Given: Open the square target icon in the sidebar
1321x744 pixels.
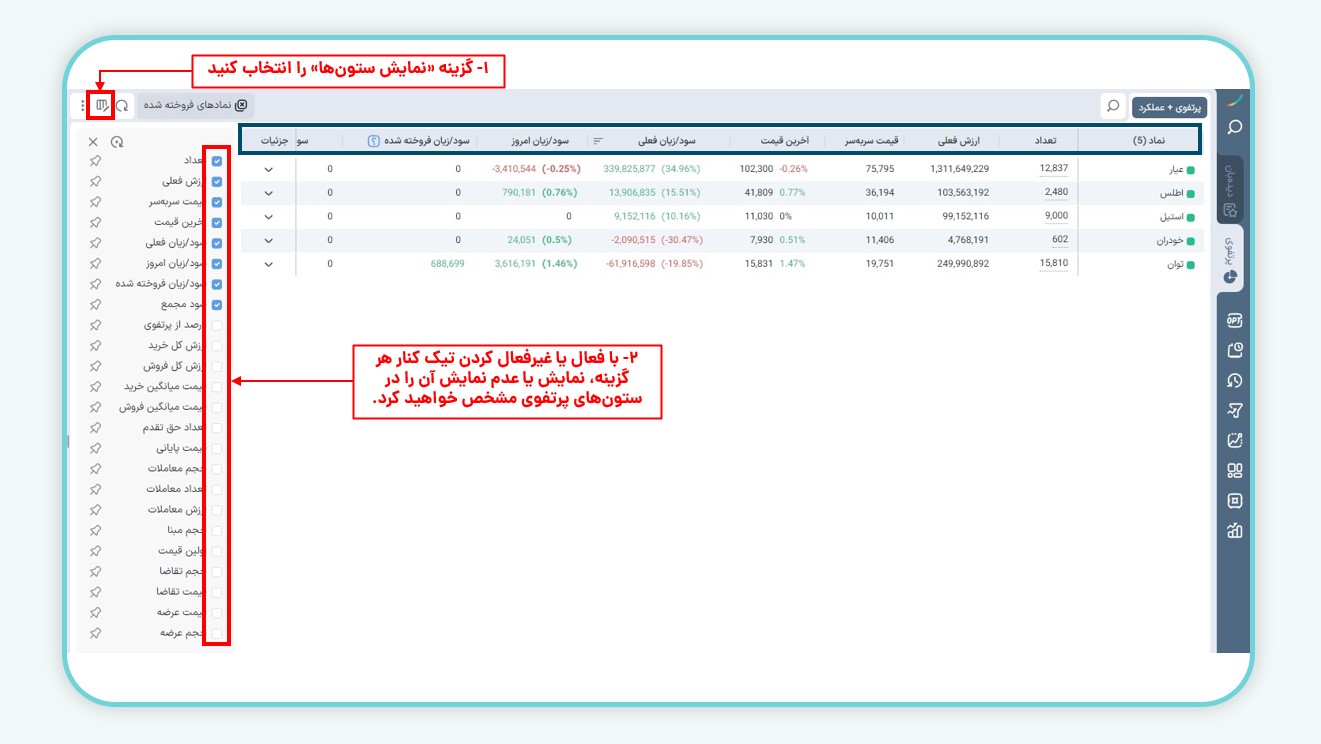Looking at the screenshot, I should (x=1235, y=500).
